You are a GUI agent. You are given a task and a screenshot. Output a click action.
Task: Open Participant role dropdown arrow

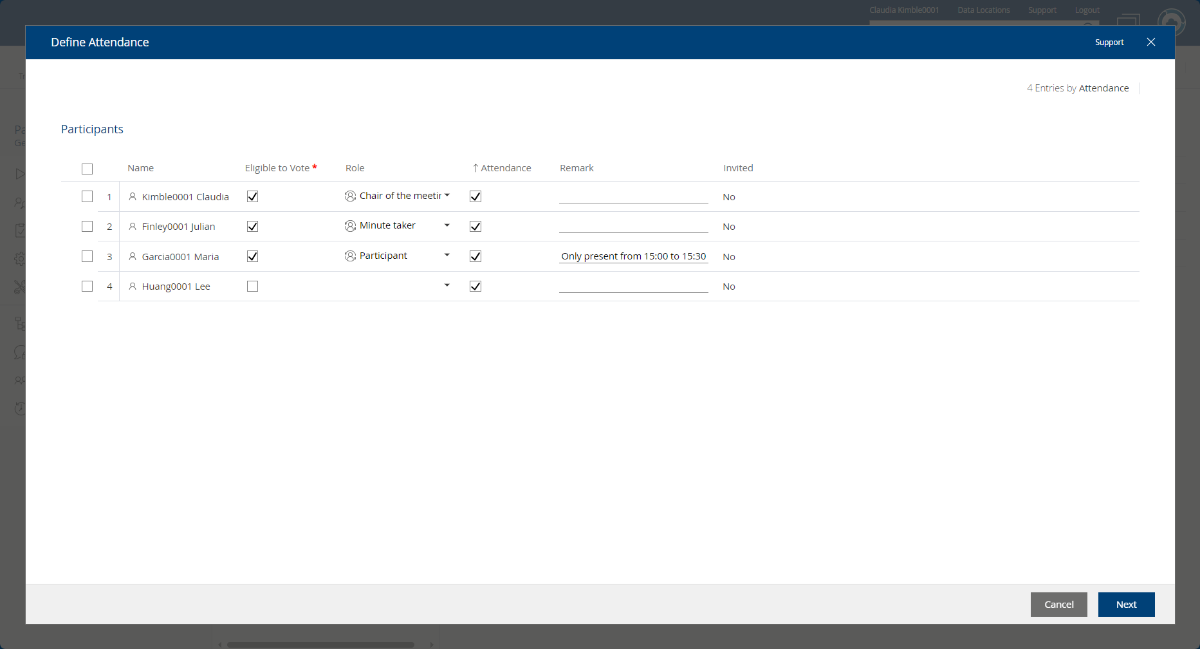447,256
